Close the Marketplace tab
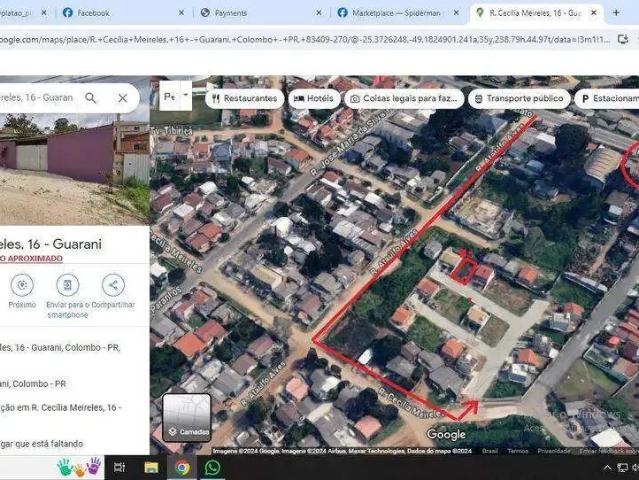 coord(456,13)
